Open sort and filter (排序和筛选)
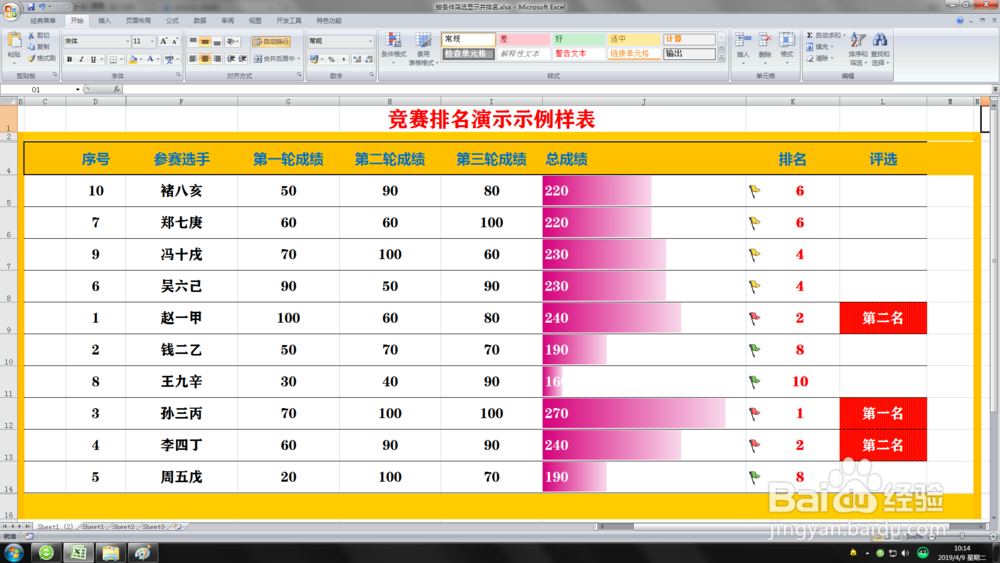Image resolution: width=1000 pixels, height=563 pixels. [858, 48]
